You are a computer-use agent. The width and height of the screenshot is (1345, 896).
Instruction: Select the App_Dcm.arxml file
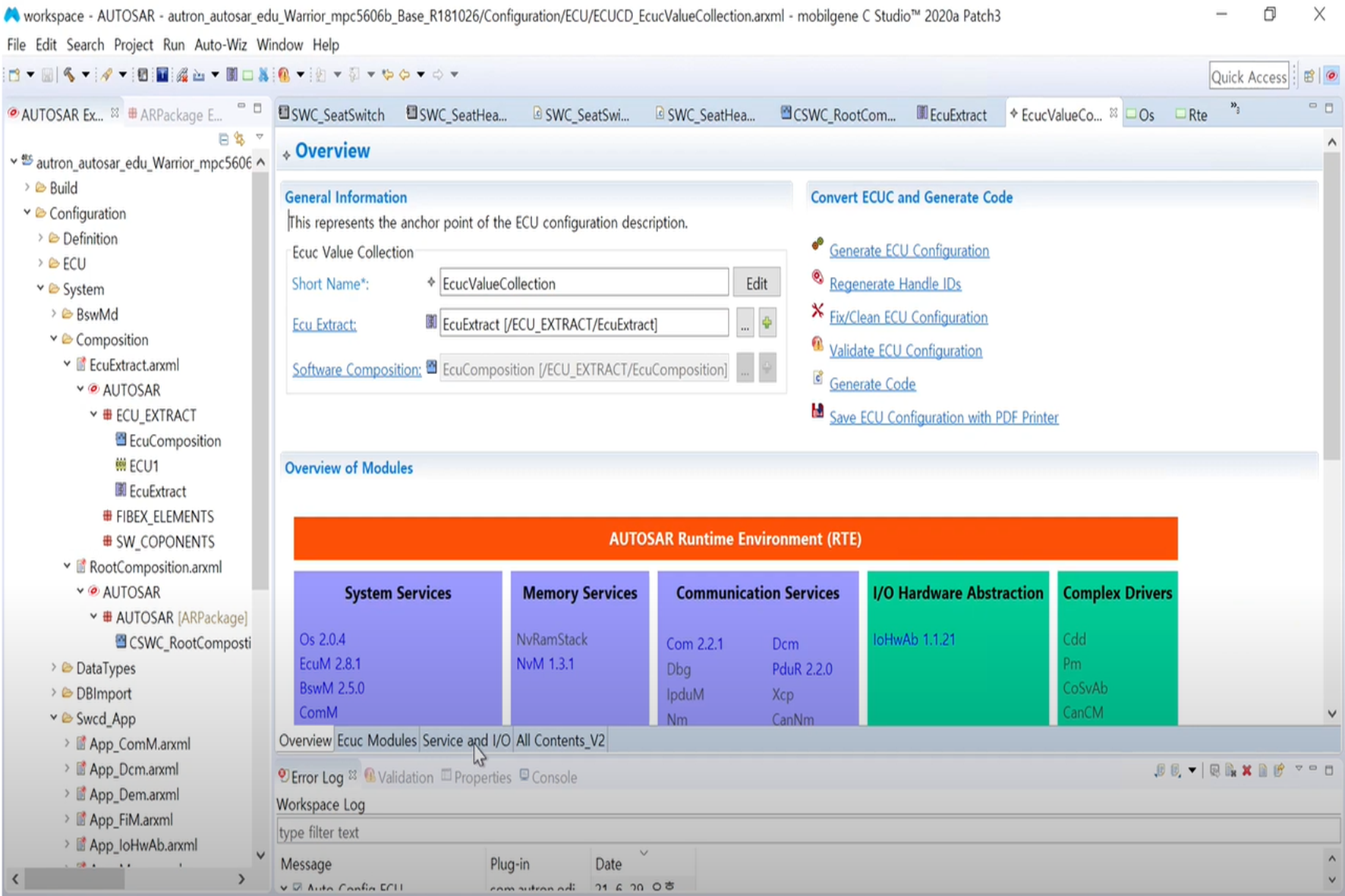[127, 769]
